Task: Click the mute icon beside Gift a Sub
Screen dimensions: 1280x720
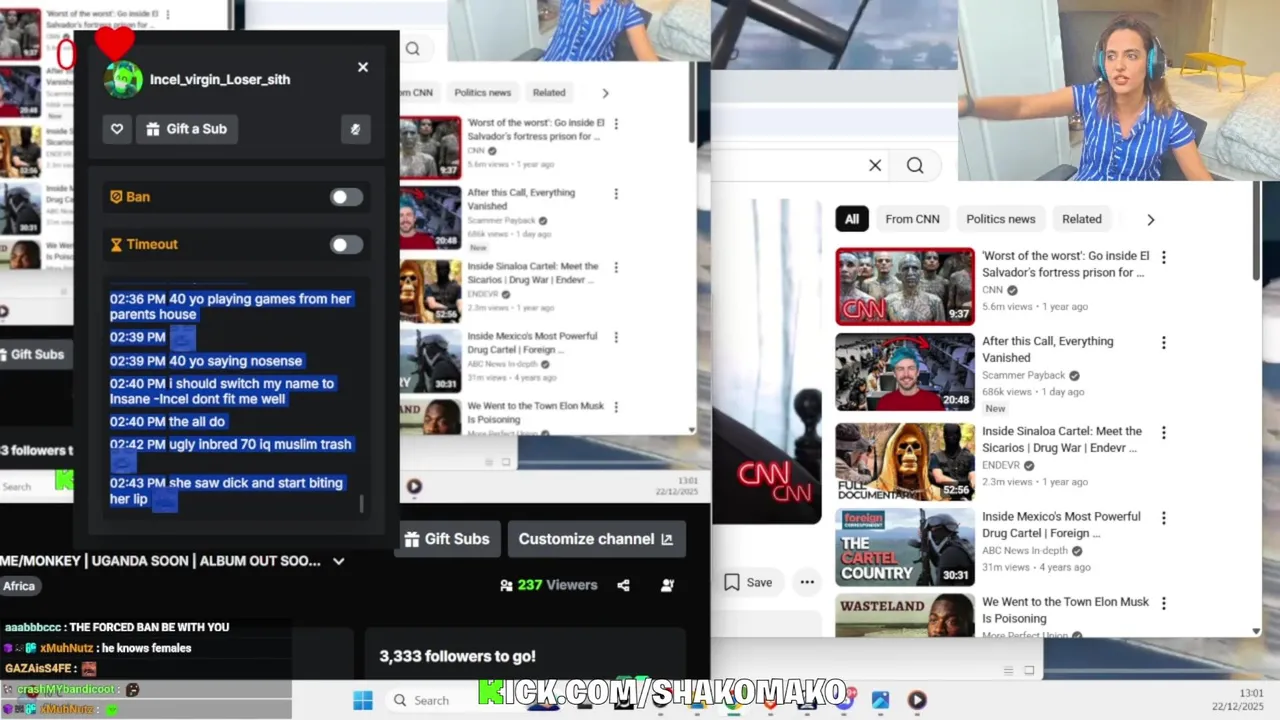Action: click(x=355, y=129)
